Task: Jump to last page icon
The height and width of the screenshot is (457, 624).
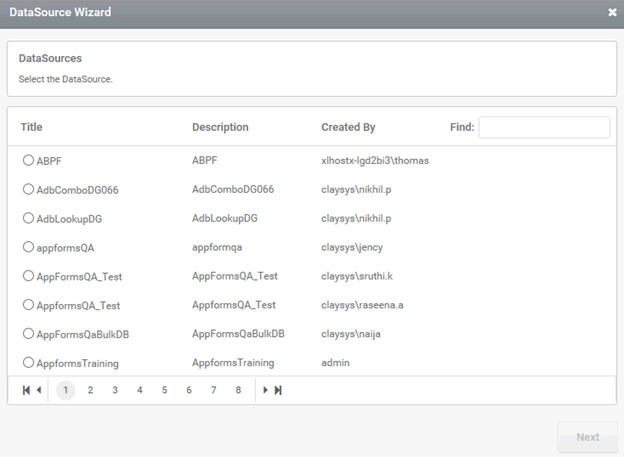Action: tap(278, 390)
